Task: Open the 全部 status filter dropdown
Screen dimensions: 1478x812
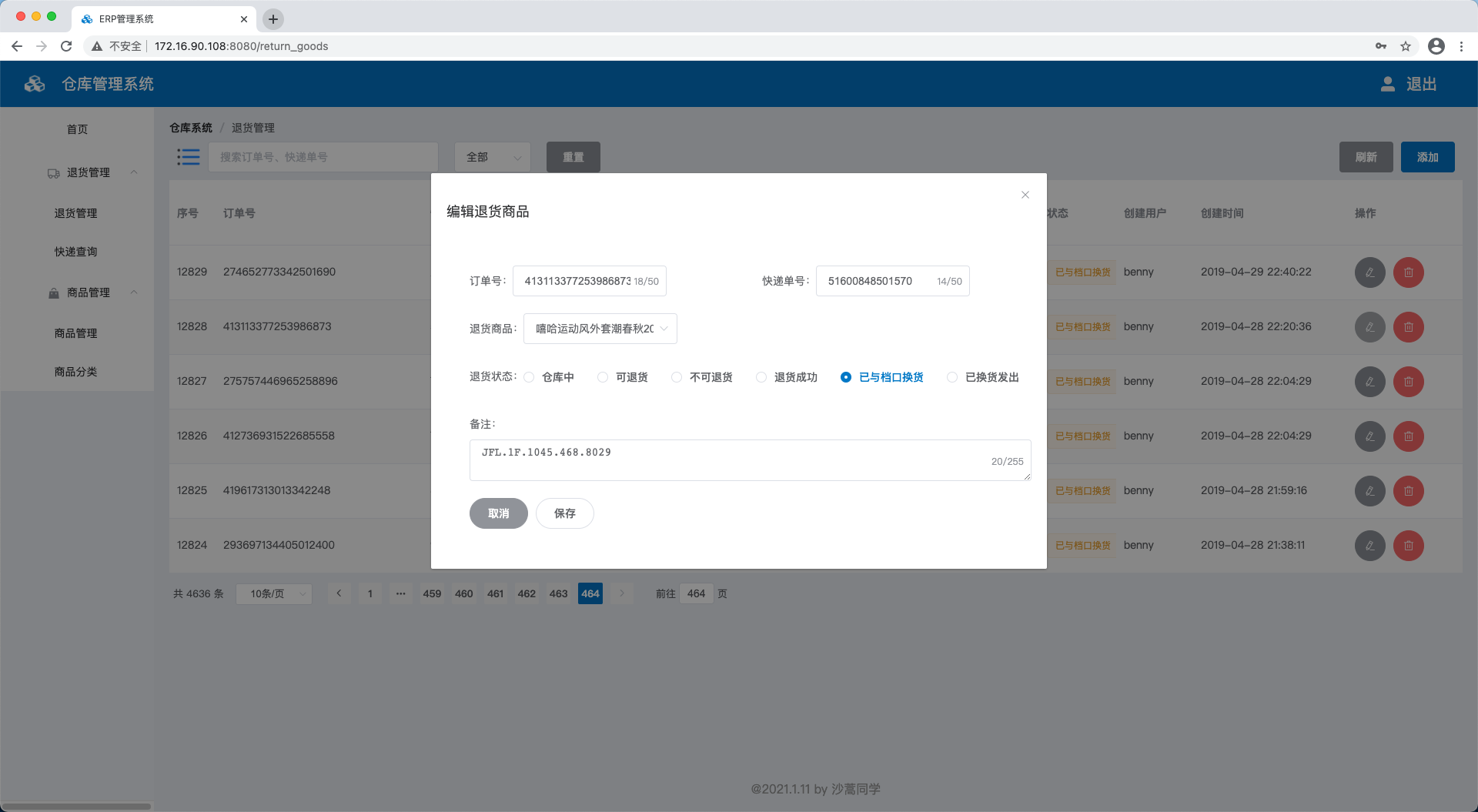Action: 493,157
